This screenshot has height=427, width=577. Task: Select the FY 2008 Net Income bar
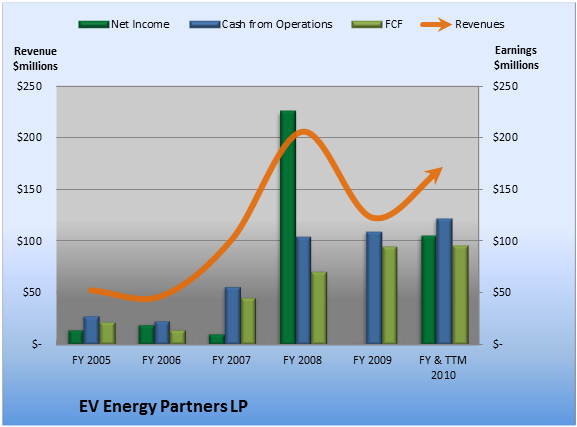[288, 227]
